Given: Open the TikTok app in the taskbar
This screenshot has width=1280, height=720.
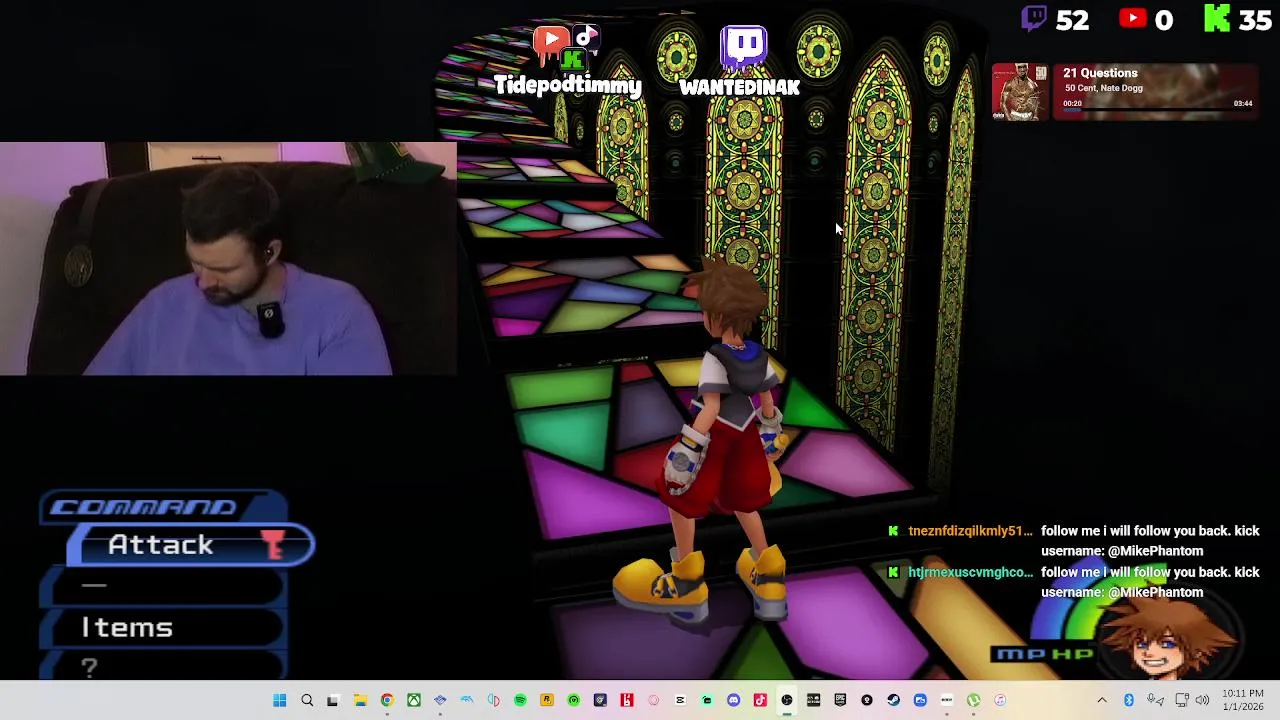Looking at the screenshot, I should (x=760, y=700).
